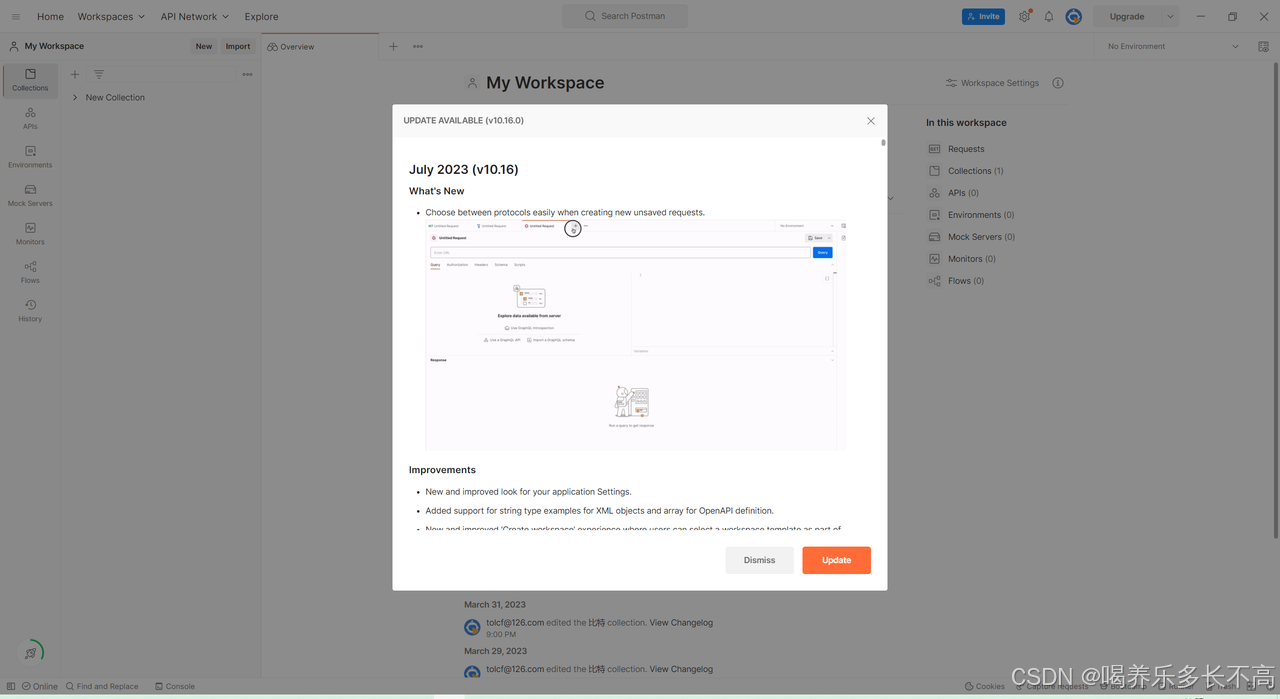Open collections panel more options ellipsis
The width and height of the screenshot is (1280, 699).
(247, 75)
